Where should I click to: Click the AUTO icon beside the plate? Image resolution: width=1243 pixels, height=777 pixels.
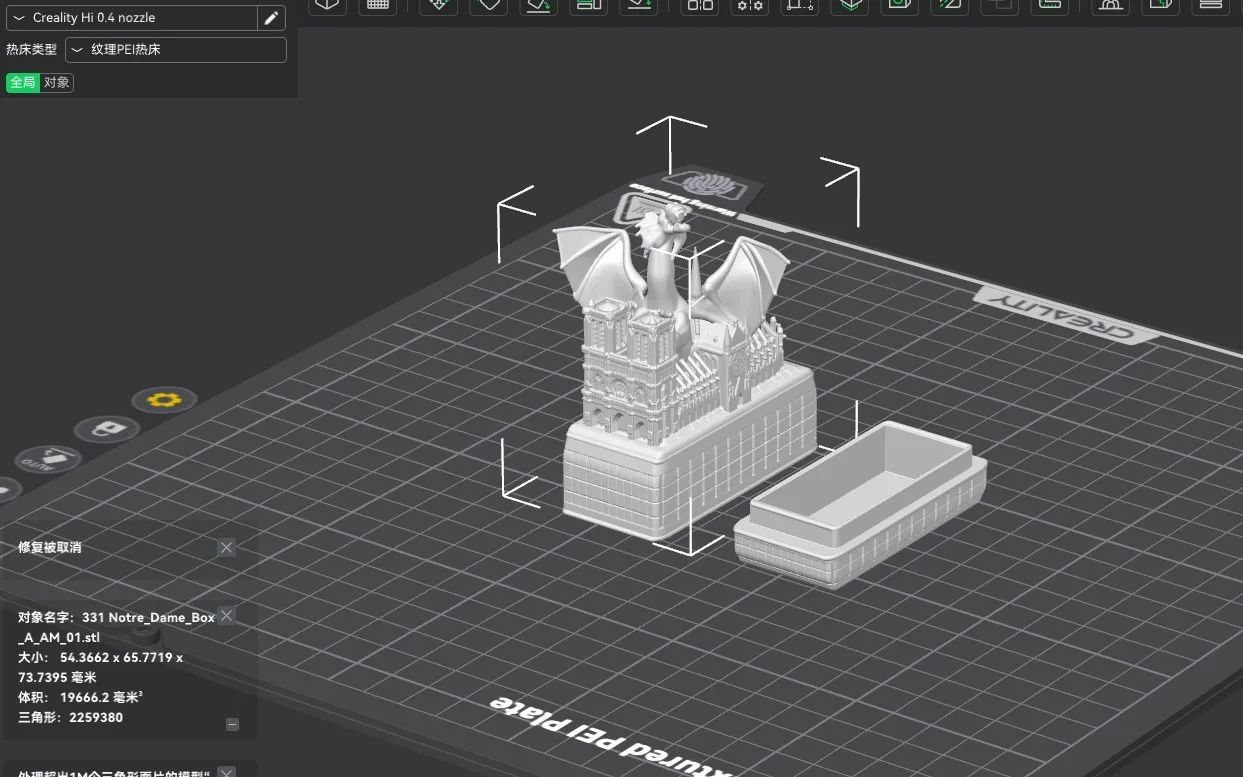point(48,459)
